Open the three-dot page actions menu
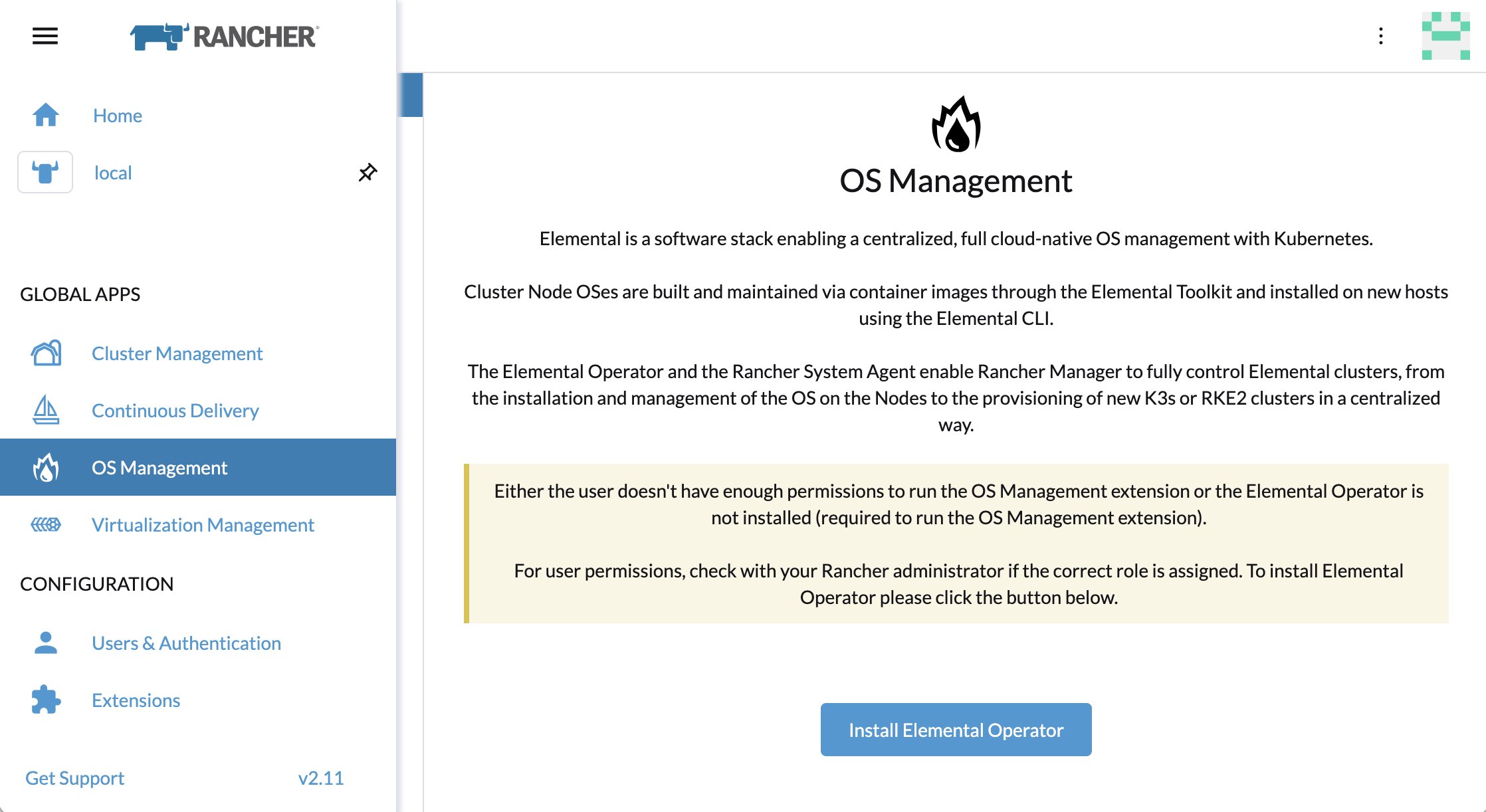Screen dimensions: 1486x812 click(x=1381, y=36)
